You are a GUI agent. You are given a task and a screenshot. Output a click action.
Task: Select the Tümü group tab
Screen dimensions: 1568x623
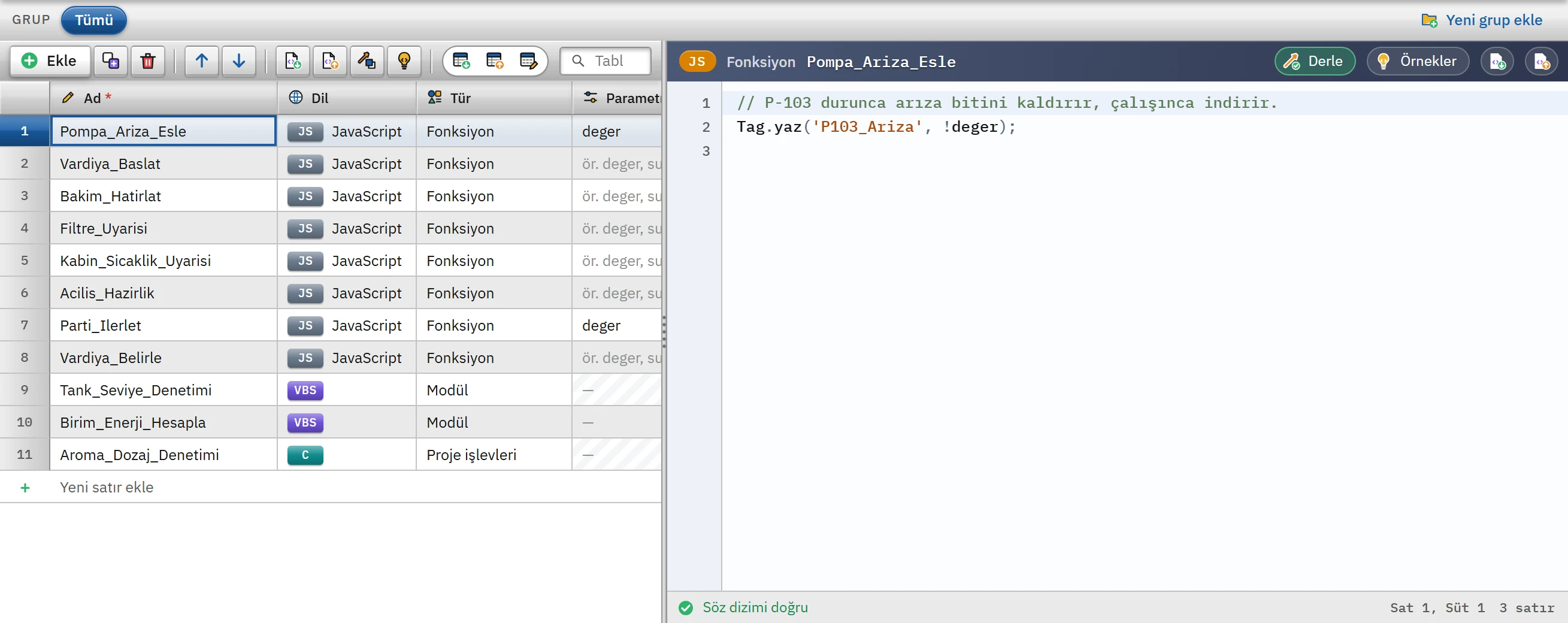click(94, 20)
